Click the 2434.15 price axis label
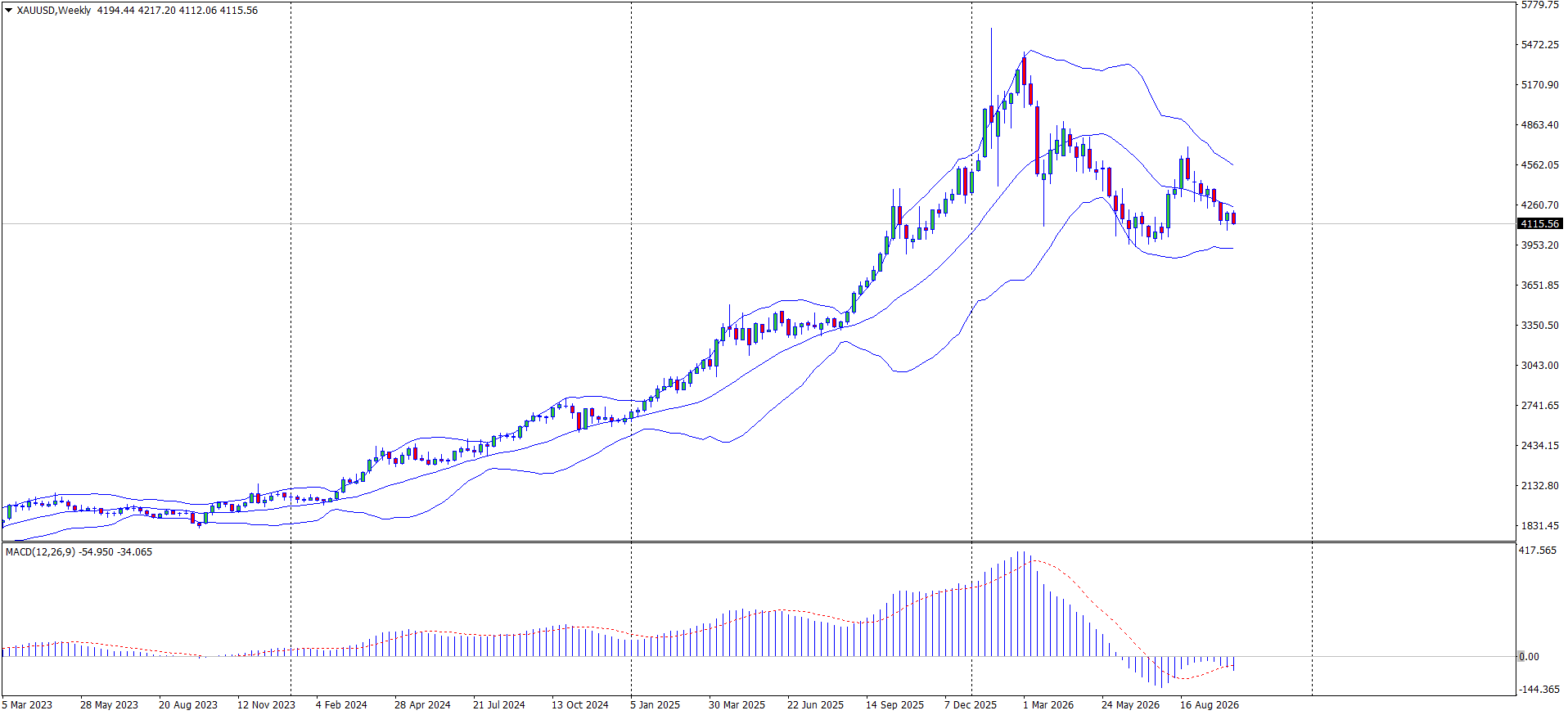The height and width of the screenshot is (715, 1568). click(x=1540, y=446)
